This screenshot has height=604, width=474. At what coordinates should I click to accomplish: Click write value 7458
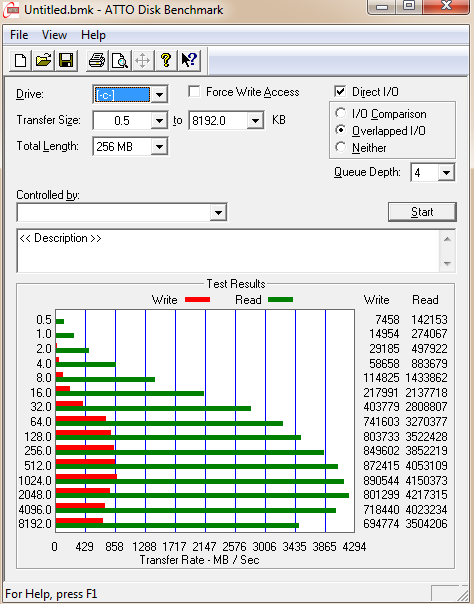pos(387,319)
